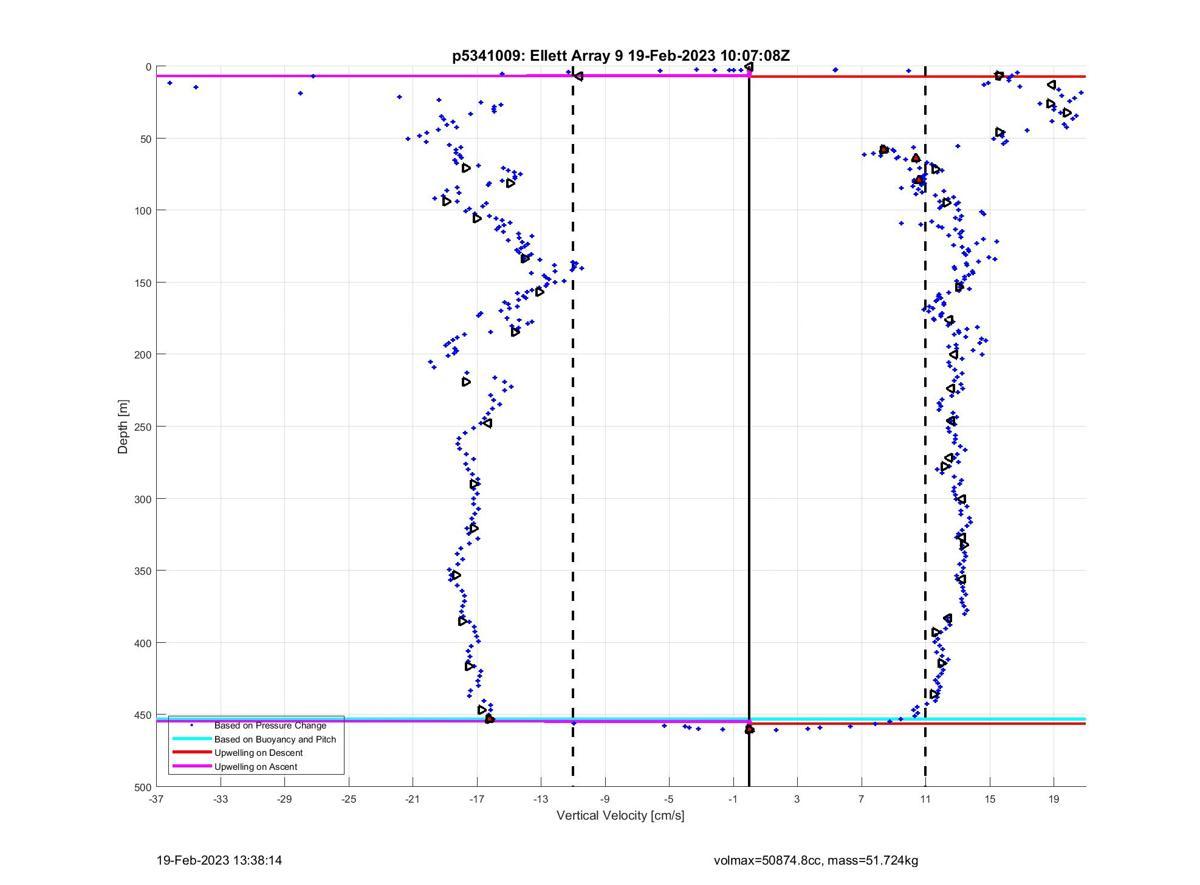Screen dimensions: 1200x885
Task: Click depth axis tick label '500'
Action: coord(142,787)
